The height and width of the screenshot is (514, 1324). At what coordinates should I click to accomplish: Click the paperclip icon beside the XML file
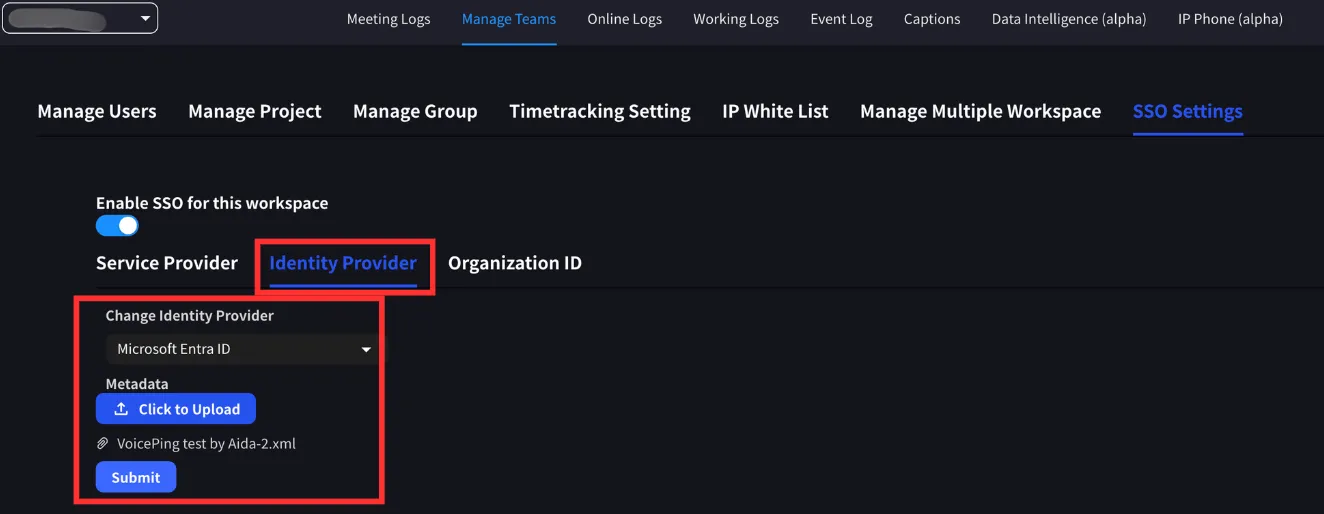tap(102, 443)
